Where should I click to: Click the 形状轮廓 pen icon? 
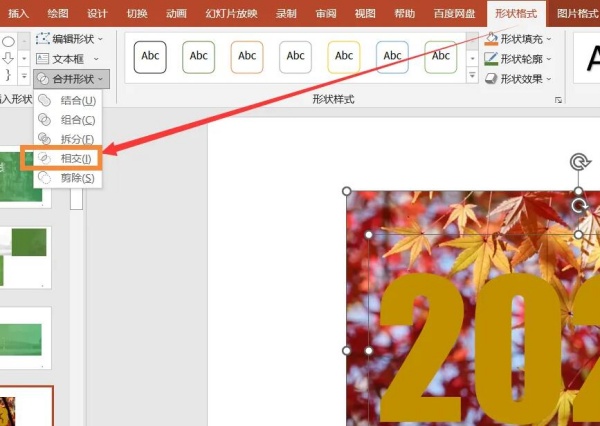(x=491, y=59)
